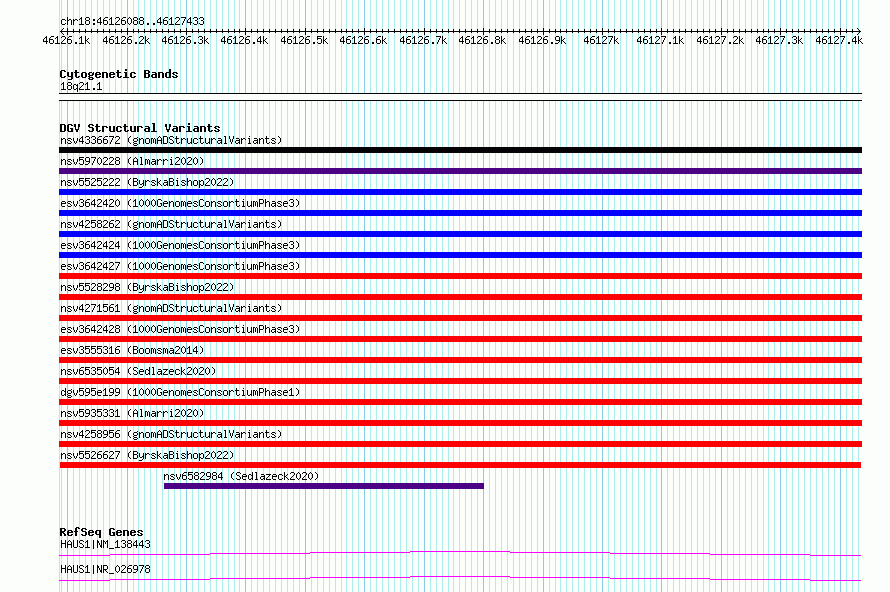Click the red nsv5935331 variant bar
This screenshot has height=592, width=890.
click(x=460, y=423)
